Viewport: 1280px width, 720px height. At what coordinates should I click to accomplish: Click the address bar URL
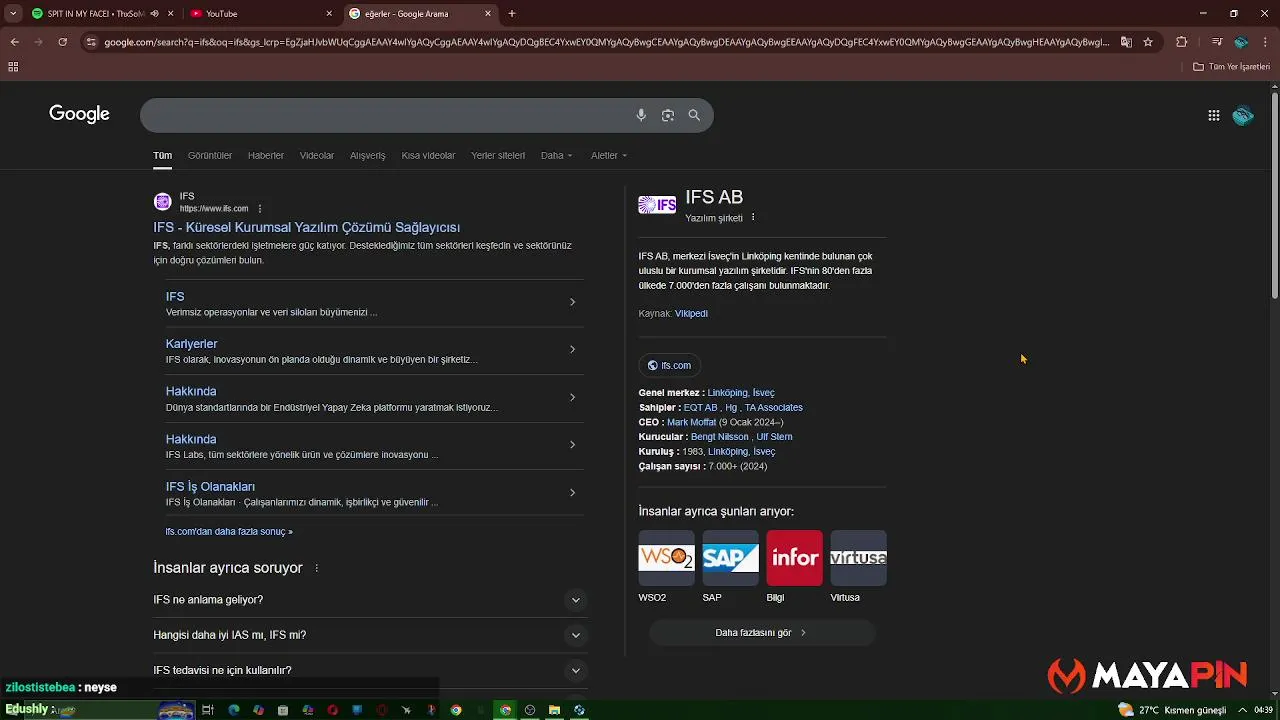(x=606, y=42)
